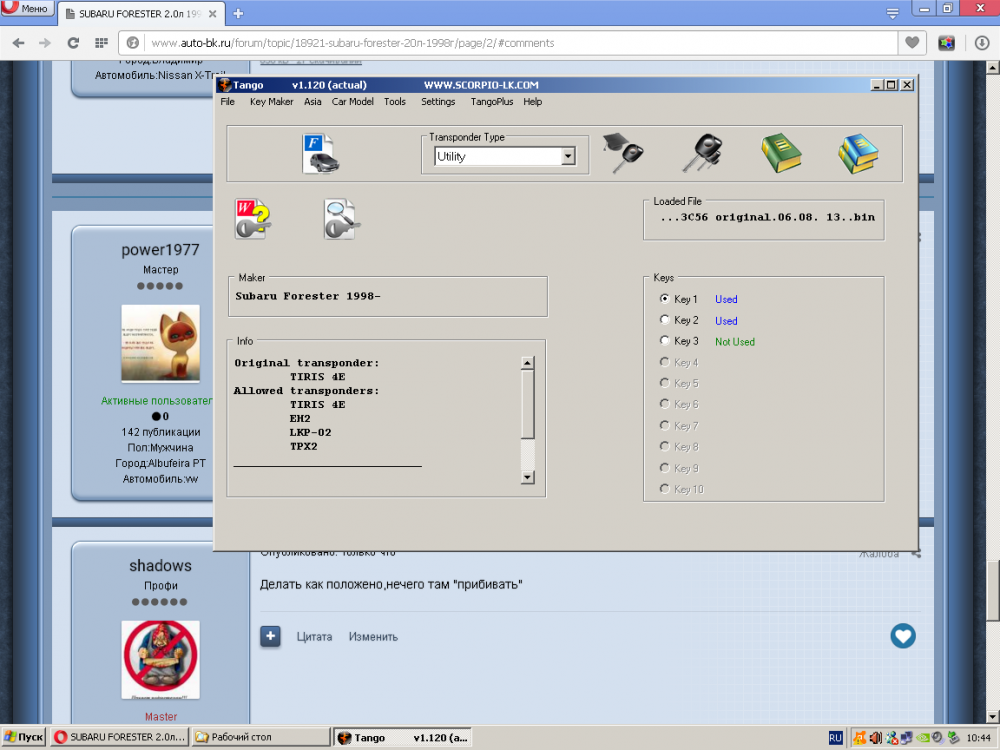Switch to Рабочий стол taskbar item

click(260, 737)
